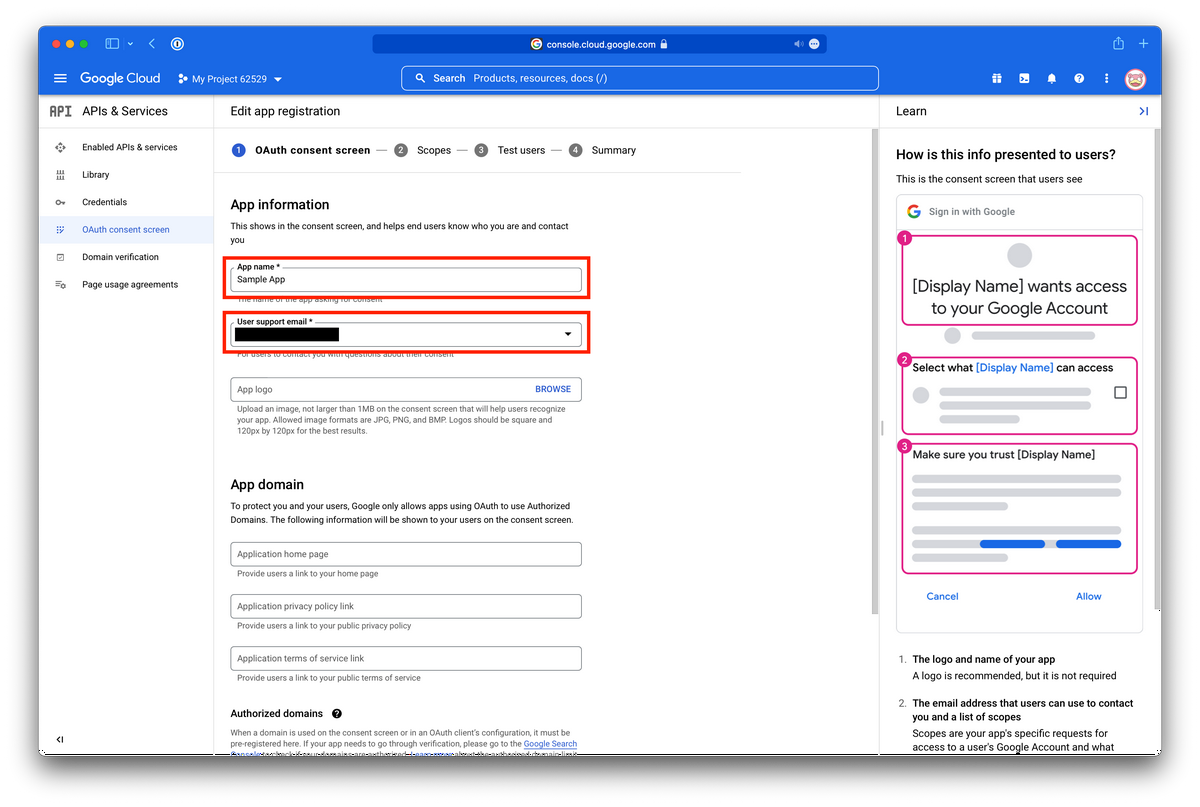Open the gift free trial icon
1200x807 pixels.
tap(997, 78)
